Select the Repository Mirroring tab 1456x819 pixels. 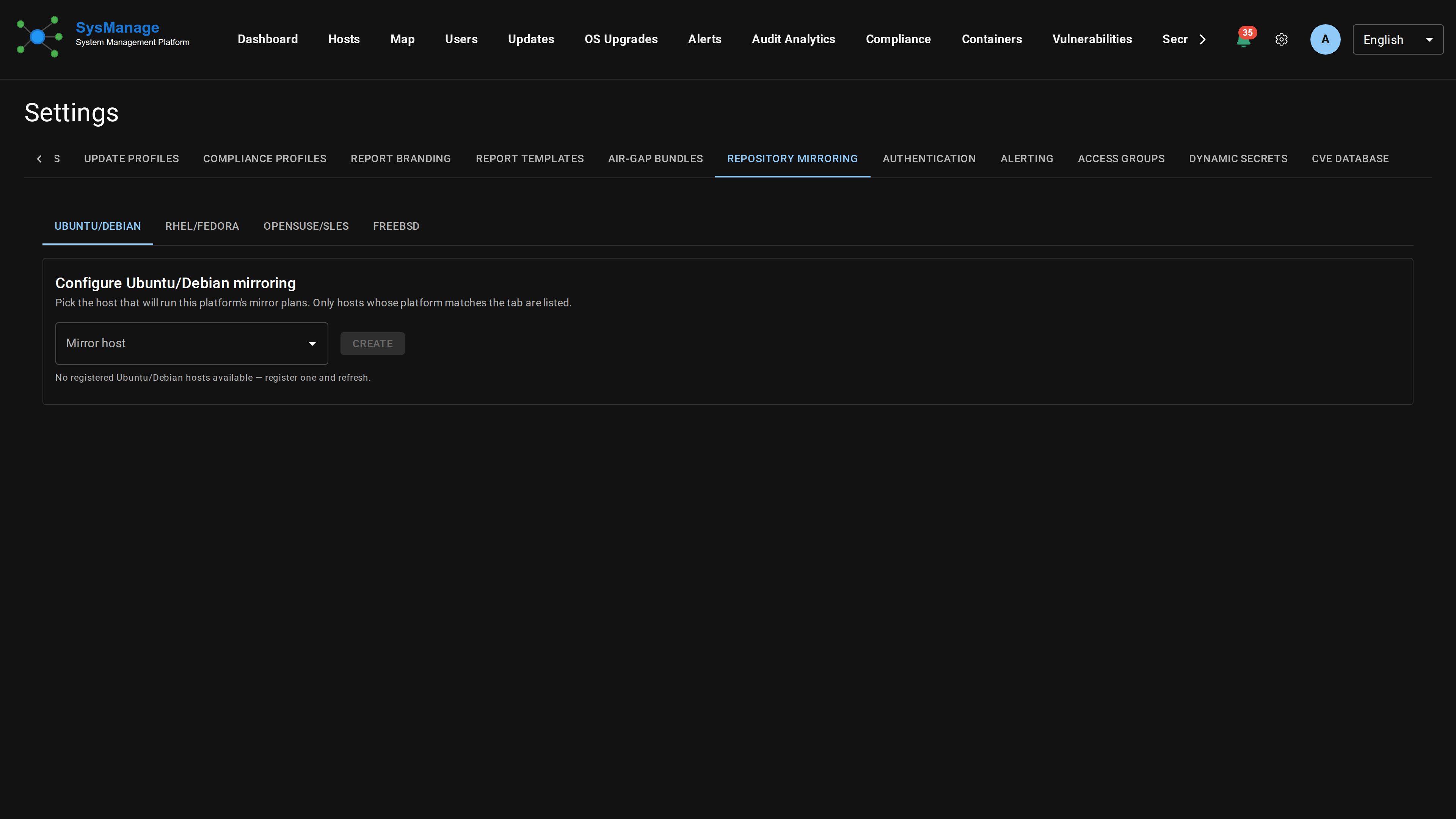792,159
